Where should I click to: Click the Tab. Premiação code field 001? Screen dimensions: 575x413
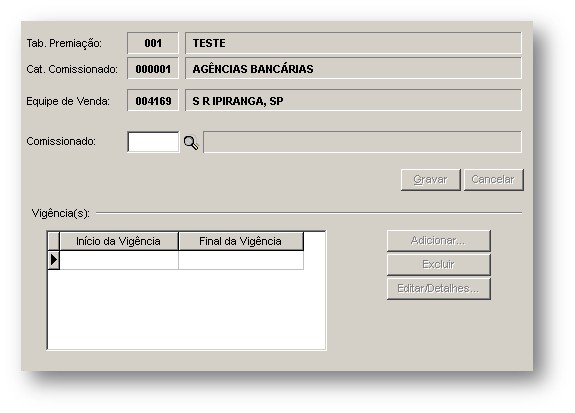pos(153,43)
